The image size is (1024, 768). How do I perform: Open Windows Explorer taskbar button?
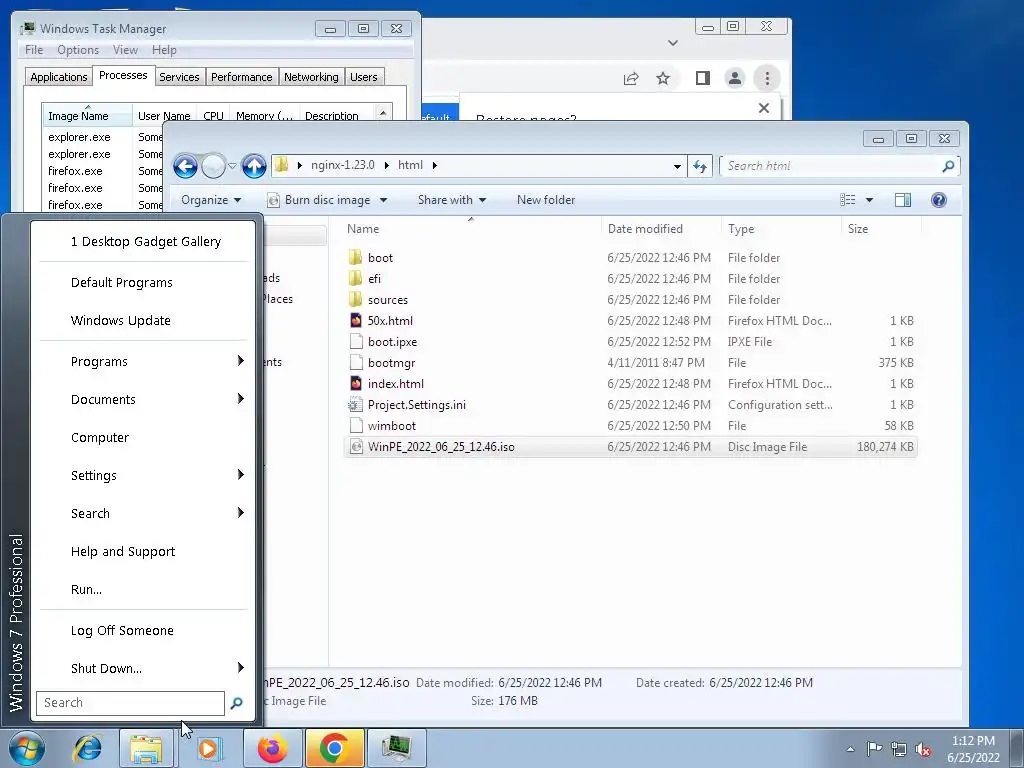pos(146,748)
